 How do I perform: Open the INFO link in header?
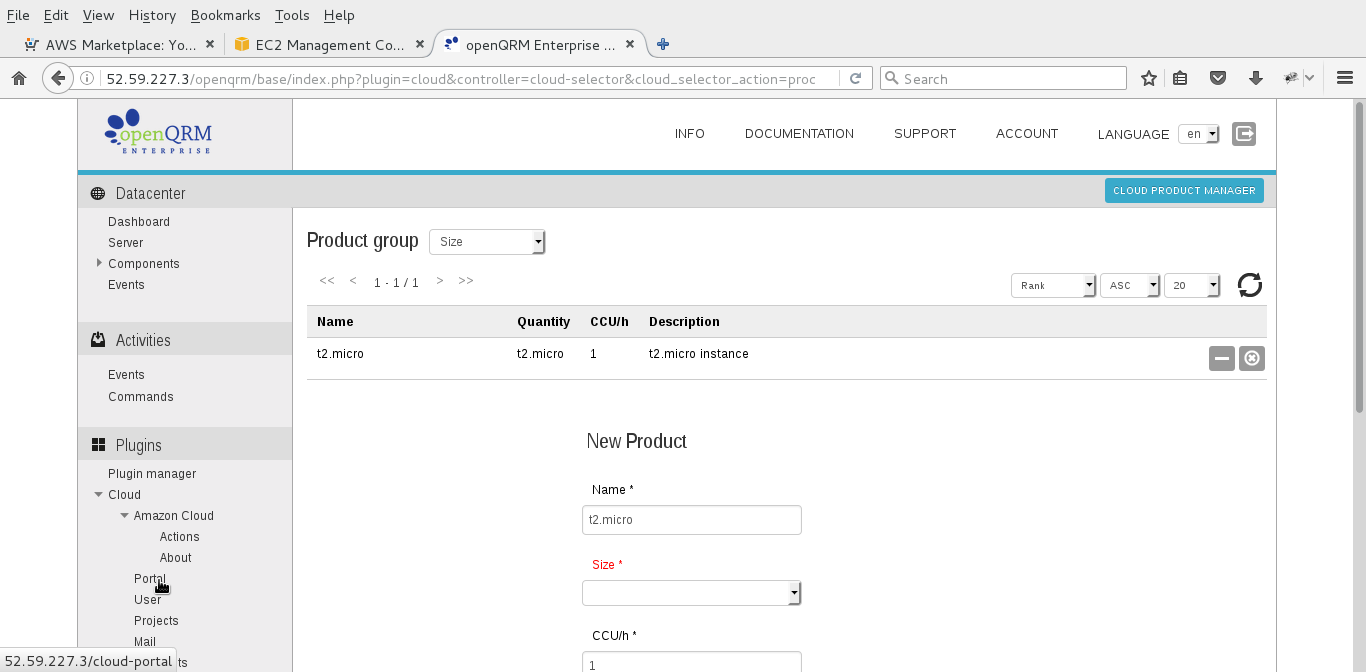point(690,133)
